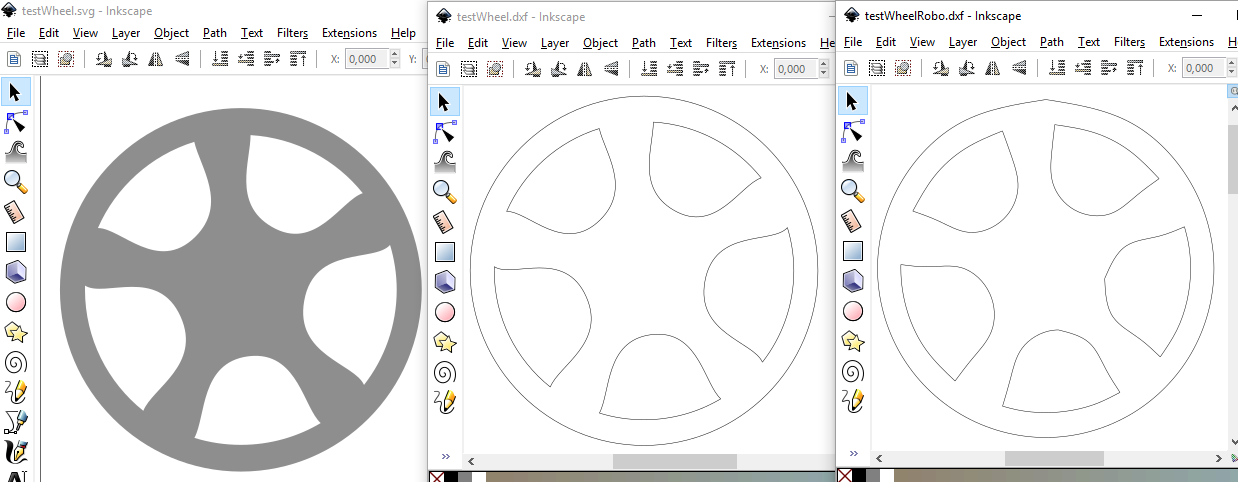This screenshot has width=1238, height=482.
Task: Click the X coordinate field in testWheel.dxf
Action: 797,69
